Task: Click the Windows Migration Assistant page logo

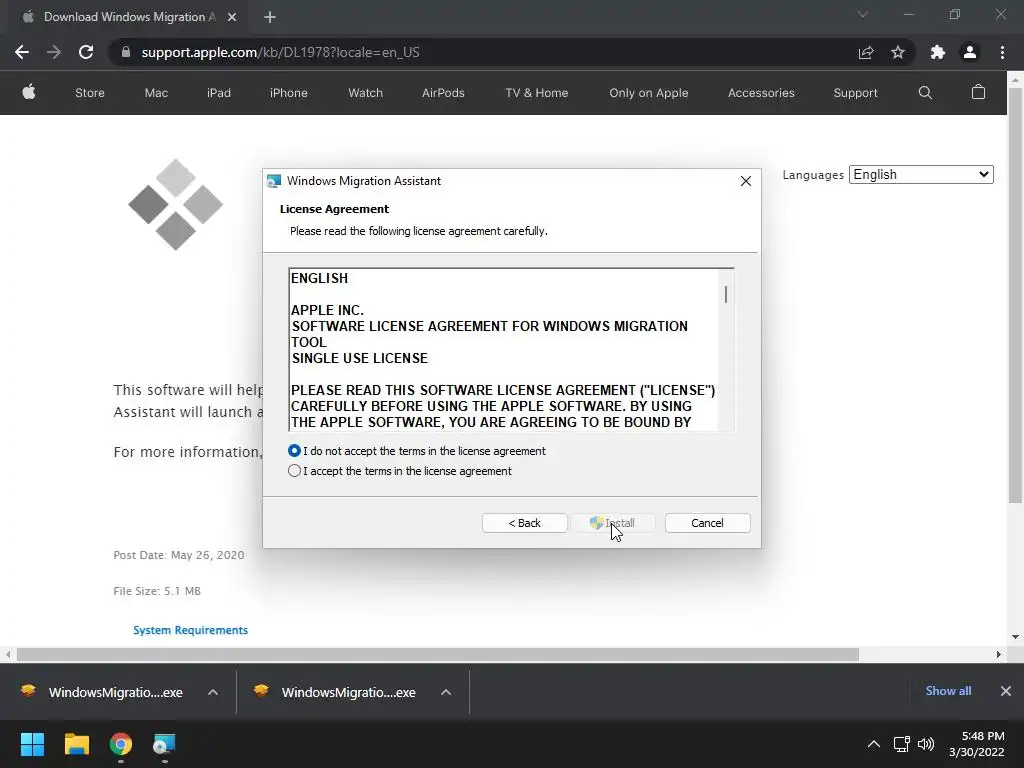Action: [x=176, y=204]
